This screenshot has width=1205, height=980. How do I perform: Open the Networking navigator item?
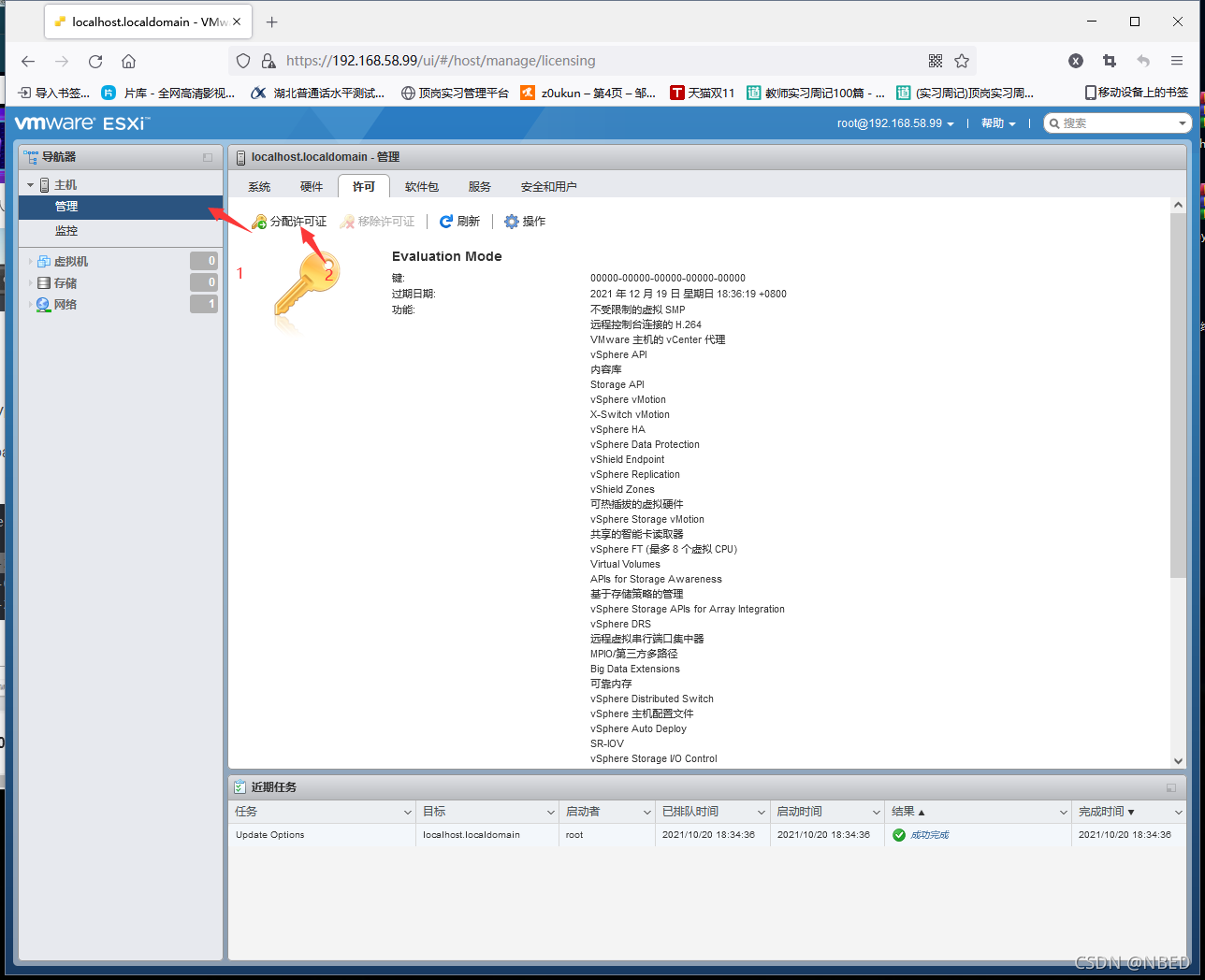click(65, 305)
